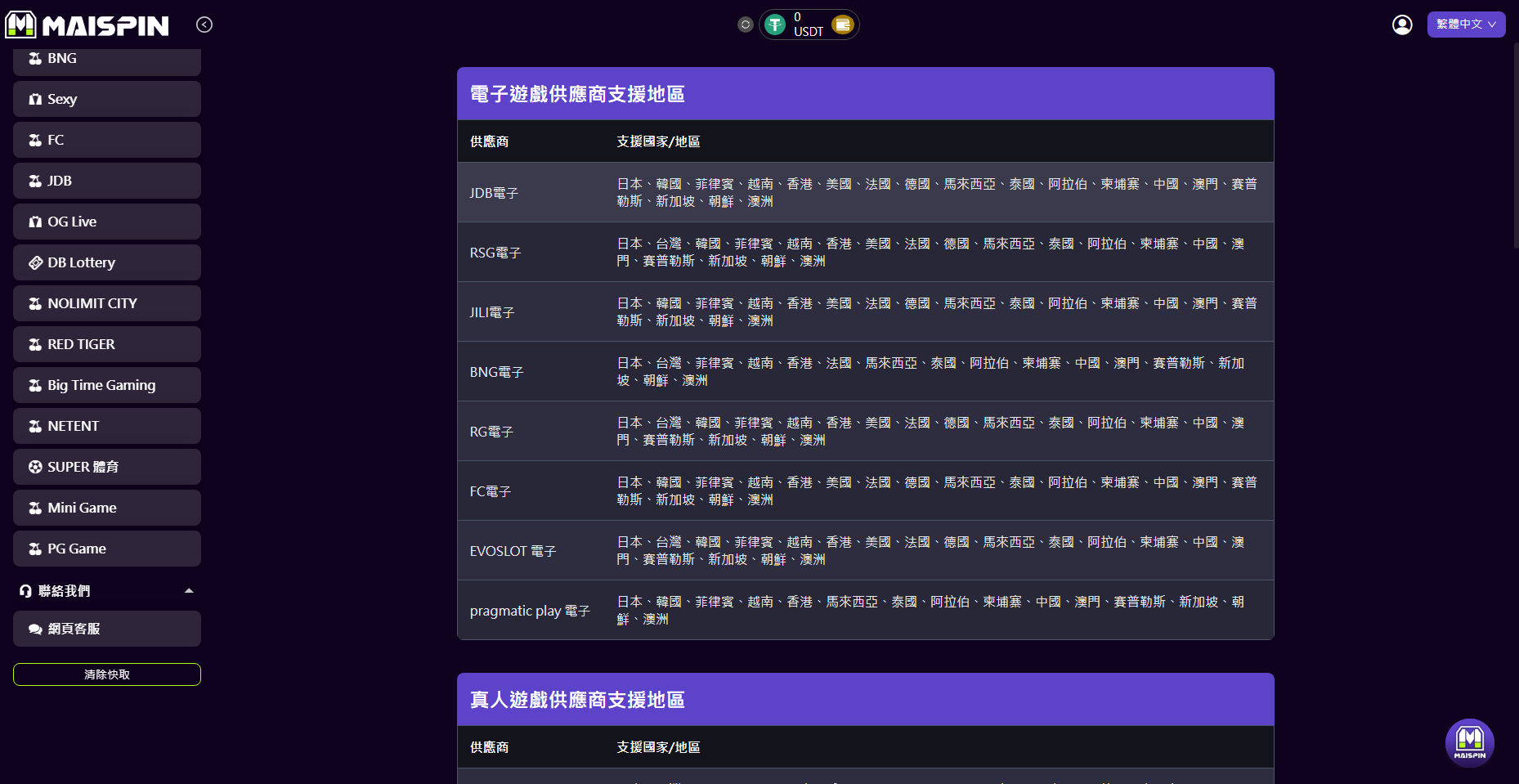Click the headset icon beside 聯絡我們

[26, 590]
